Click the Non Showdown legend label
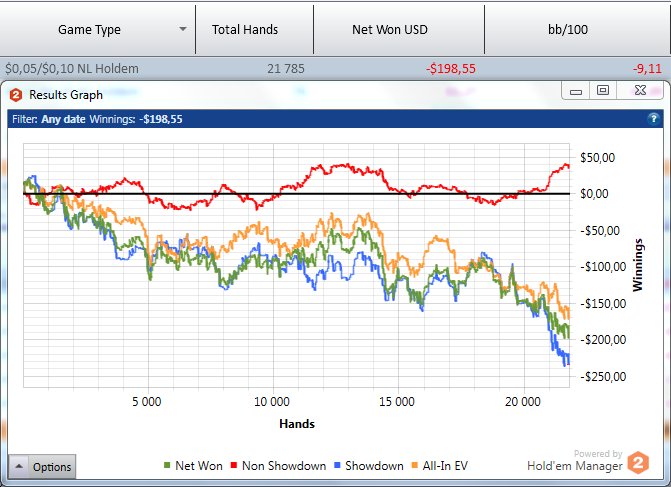671x487 pixels. pos(284,466)
